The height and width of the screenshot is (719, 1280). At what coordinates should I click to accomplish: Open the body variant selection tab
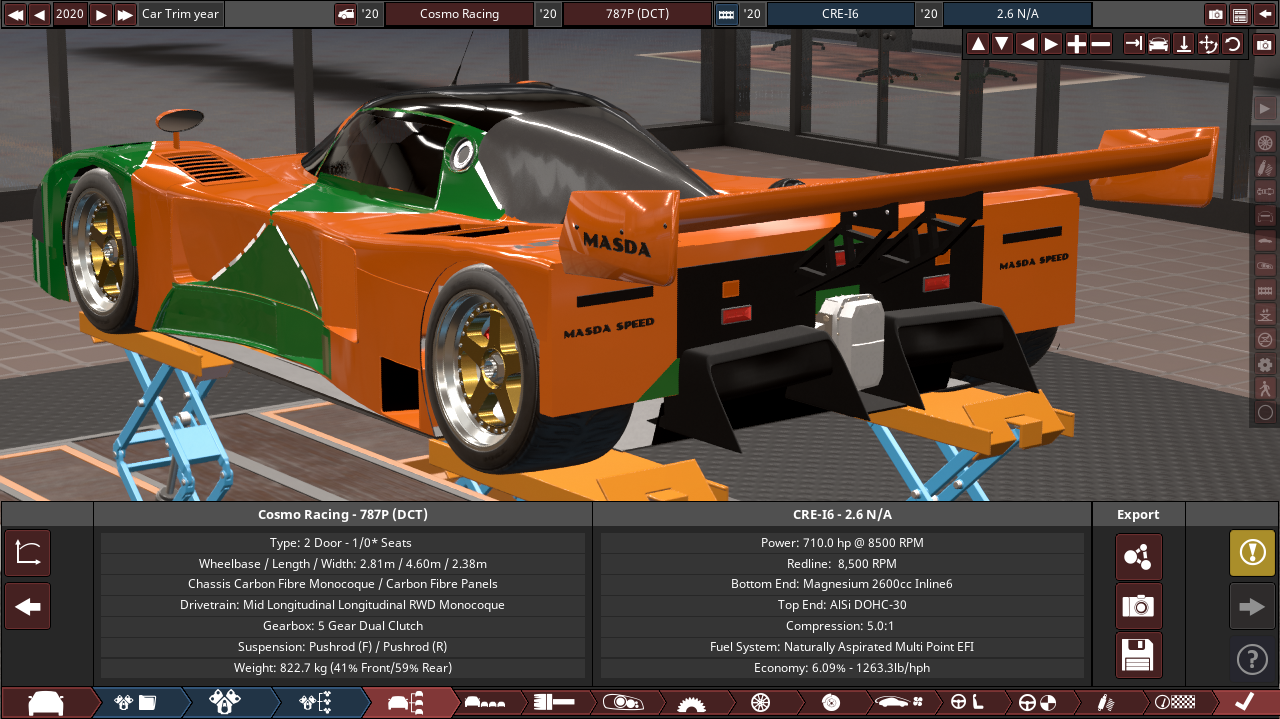[485, 702]
